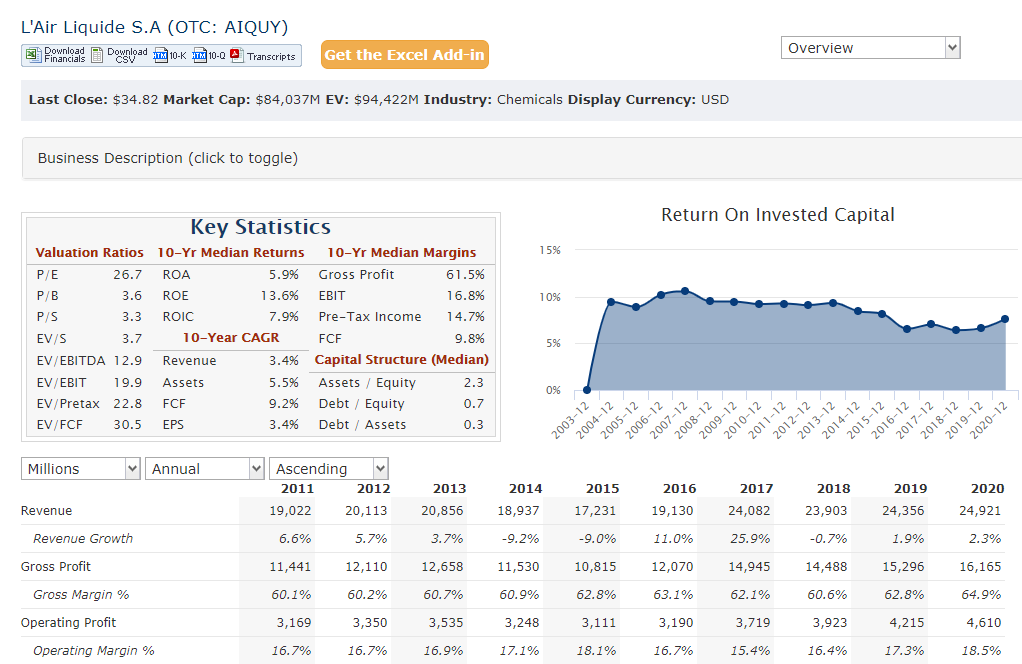Screen dimensions: 1022x664
Task: Click the P/E value 26.7
Action: click(x=128, y=275)
